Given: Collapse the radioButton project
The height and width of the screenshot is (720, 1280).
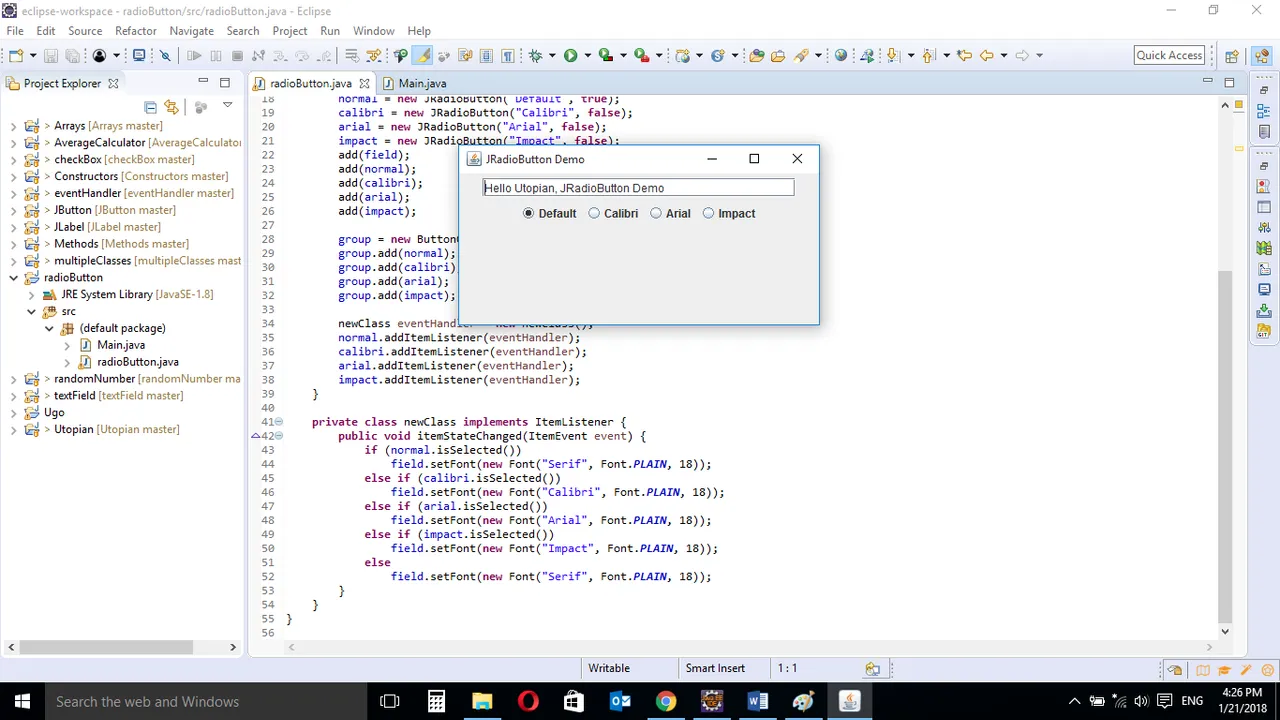Looking at the screenshot, I should tap(14, 277).
